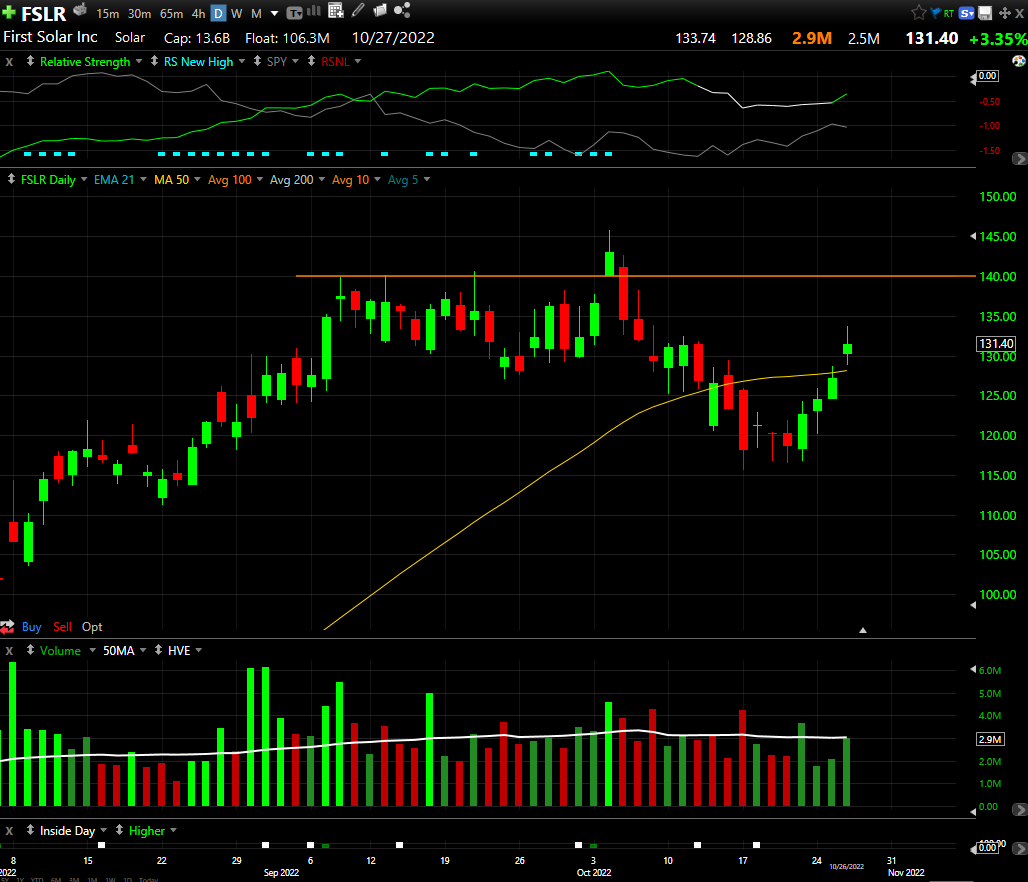Click reorder arrows beside Relative Strength

(x=30, y=61)
